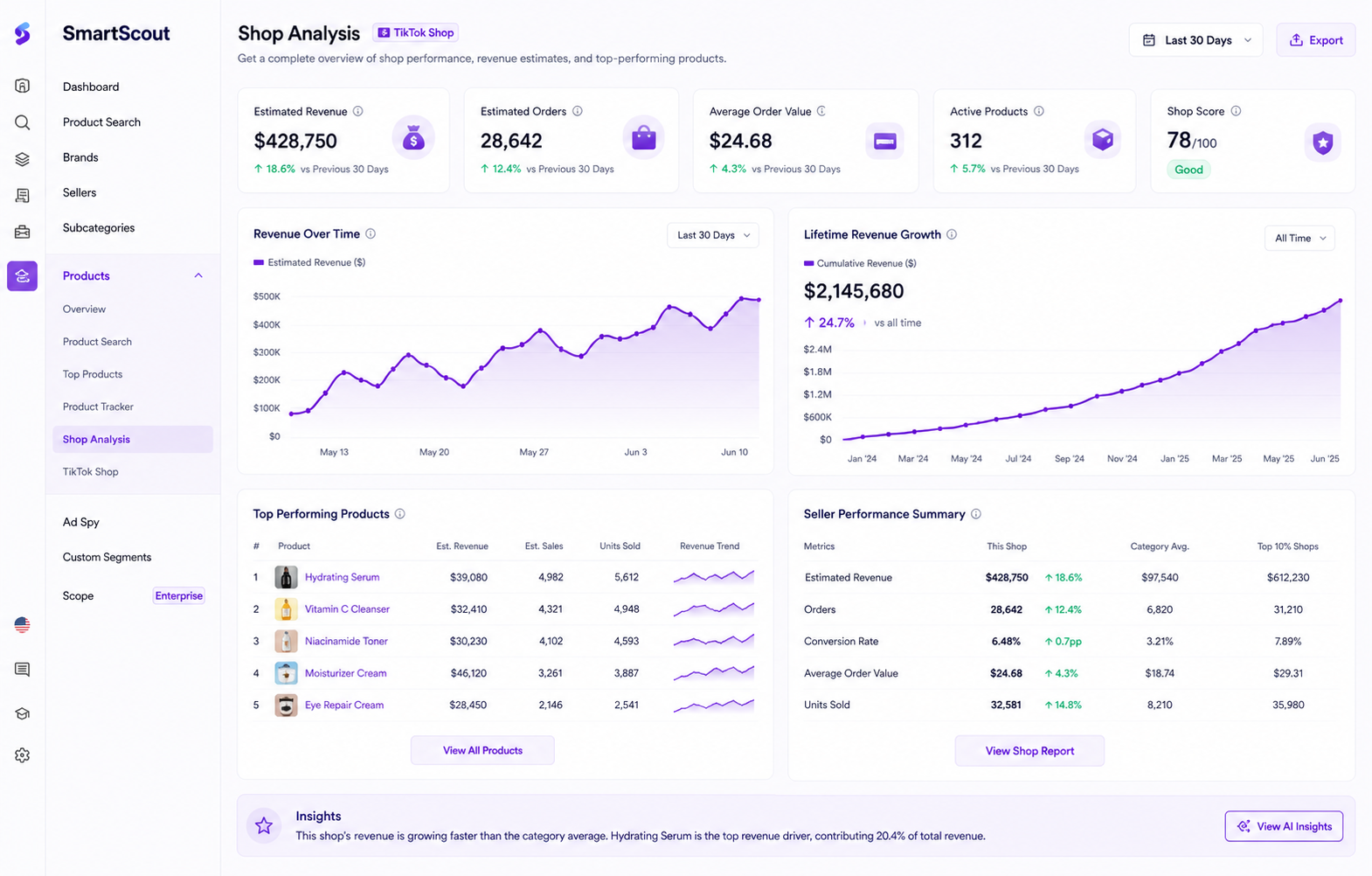This screenshot has height=876, width=1372.
Task: Open Subcategories in the sidebar
Action: pos(99,228)
